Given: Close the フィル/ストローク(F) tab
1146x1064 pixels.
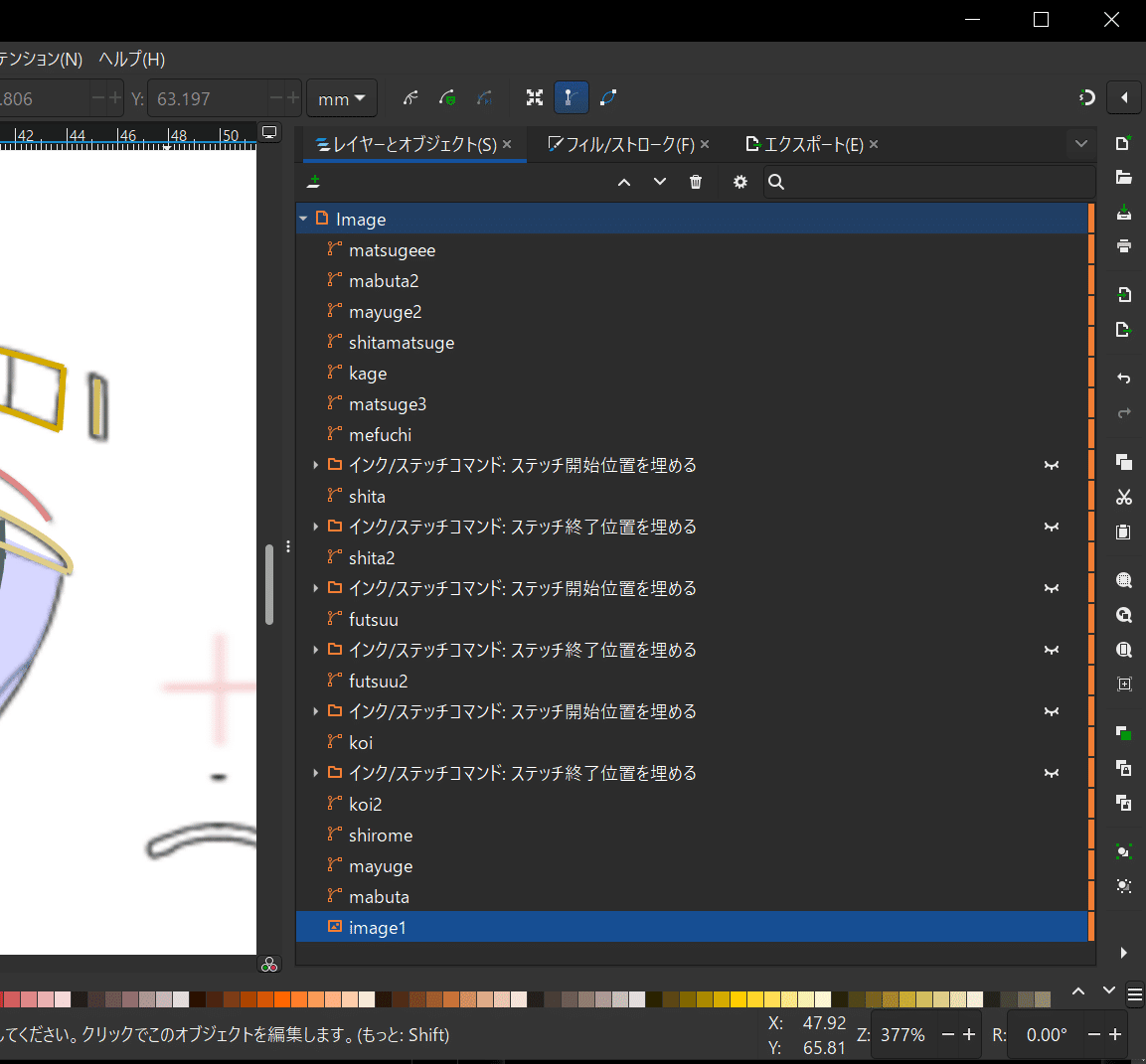Looking at the screenshot, I should tap(705, 145).
